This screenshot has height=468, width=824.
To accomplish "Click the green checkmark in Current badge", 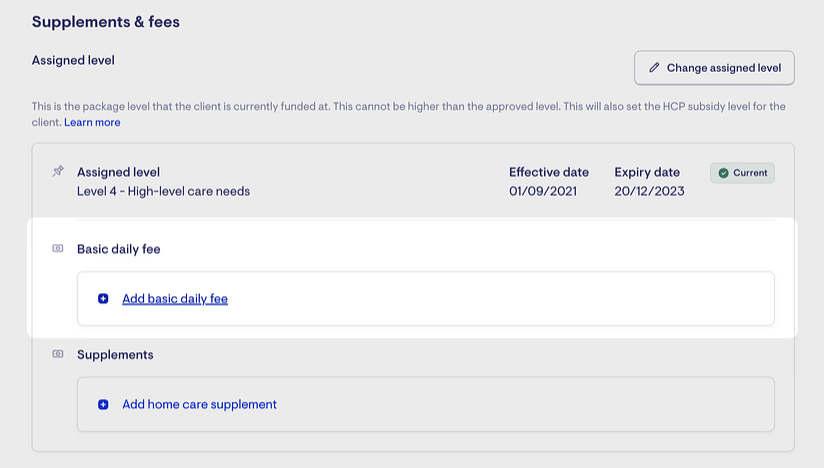I will click(723, 173).
